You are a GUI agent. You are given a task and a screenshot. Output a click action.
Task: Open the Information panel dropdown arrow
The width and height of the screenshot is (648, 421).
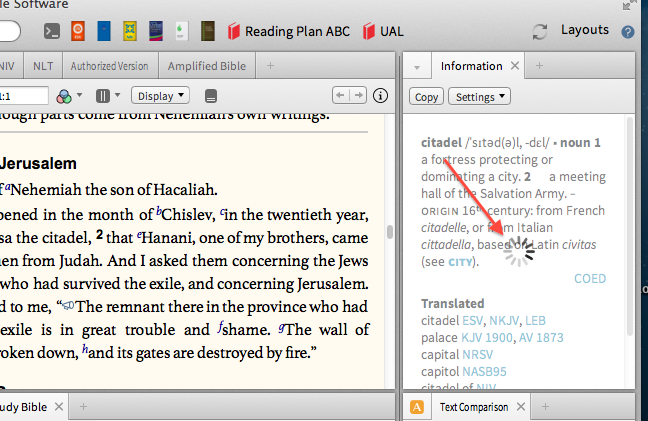(x=417, y=67)
